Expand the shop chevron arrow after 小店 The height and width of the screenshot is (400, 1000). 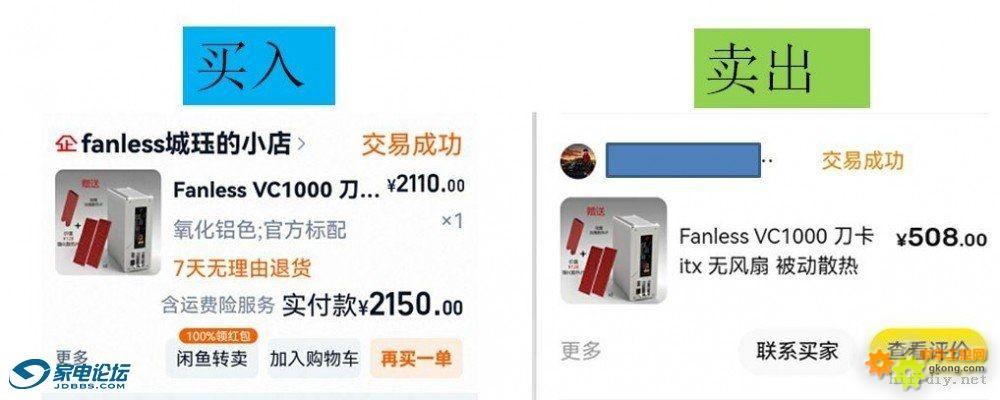pos(301,145)
